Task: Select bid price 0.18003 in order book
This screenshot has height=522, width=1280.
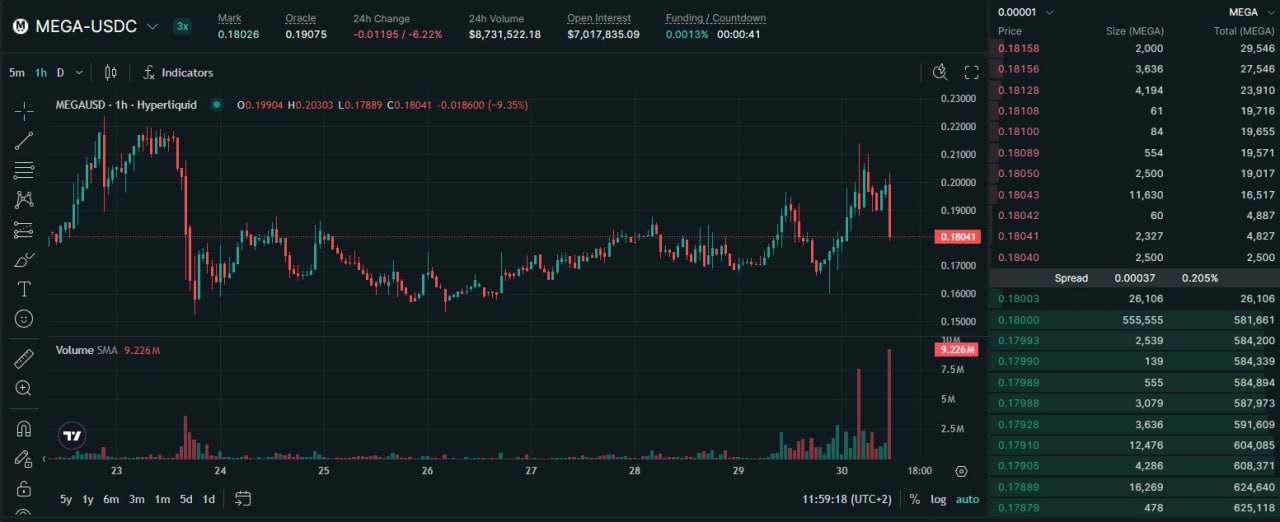Action: 1018,299
